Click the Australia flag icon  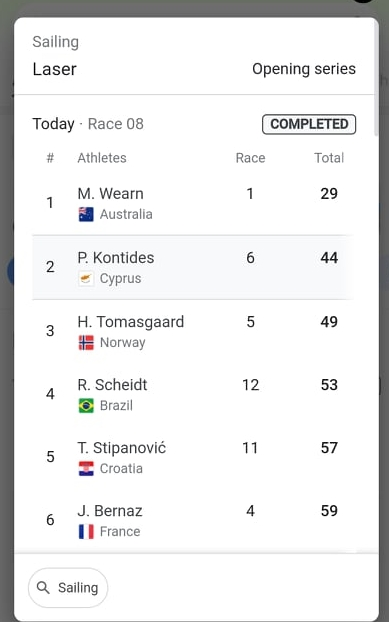(x=86, y=214)
